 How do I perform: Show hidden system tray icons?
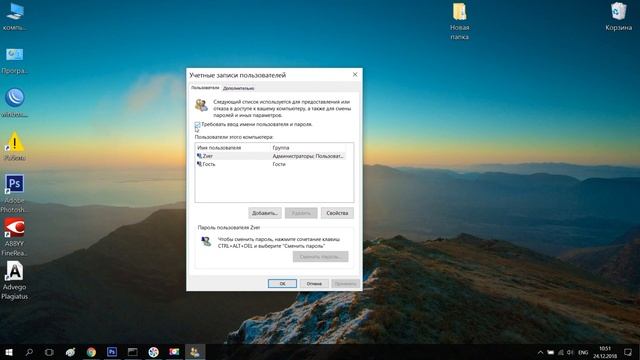coord(540,352)
